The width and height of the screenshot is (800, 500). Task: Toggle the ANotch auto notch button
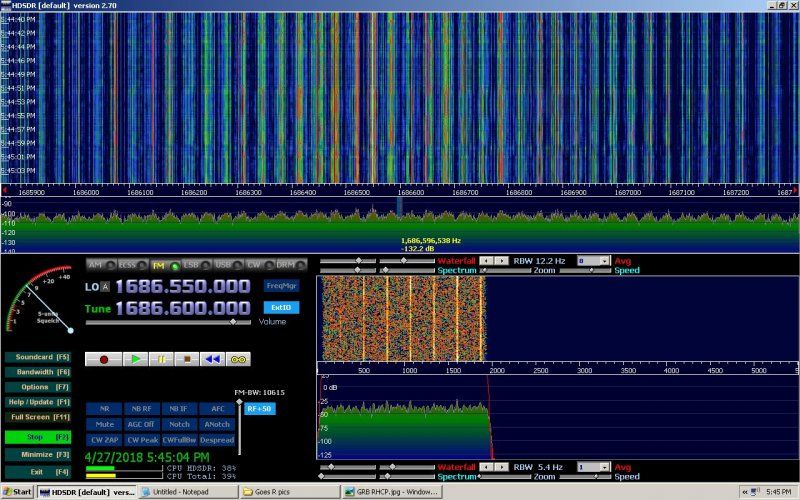(217, 424)
